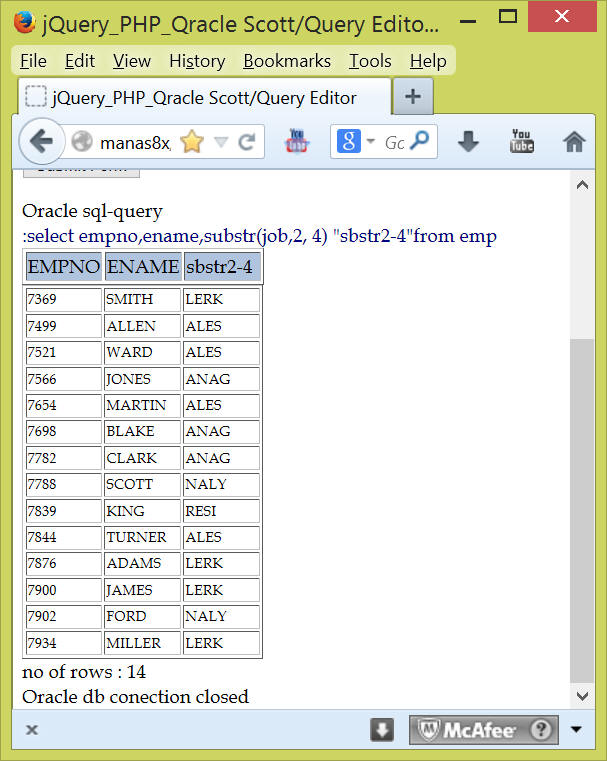Click the red YouTube downloader toolbar icon

pos(296,141)
